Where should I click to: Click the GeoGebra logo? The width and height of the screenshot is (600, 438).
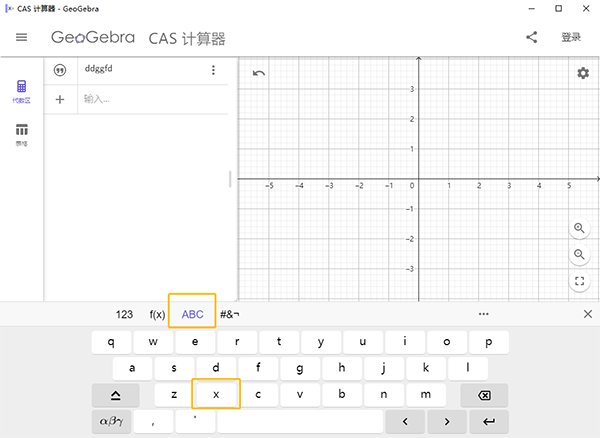pyautogui.click(x=93, y=37)
